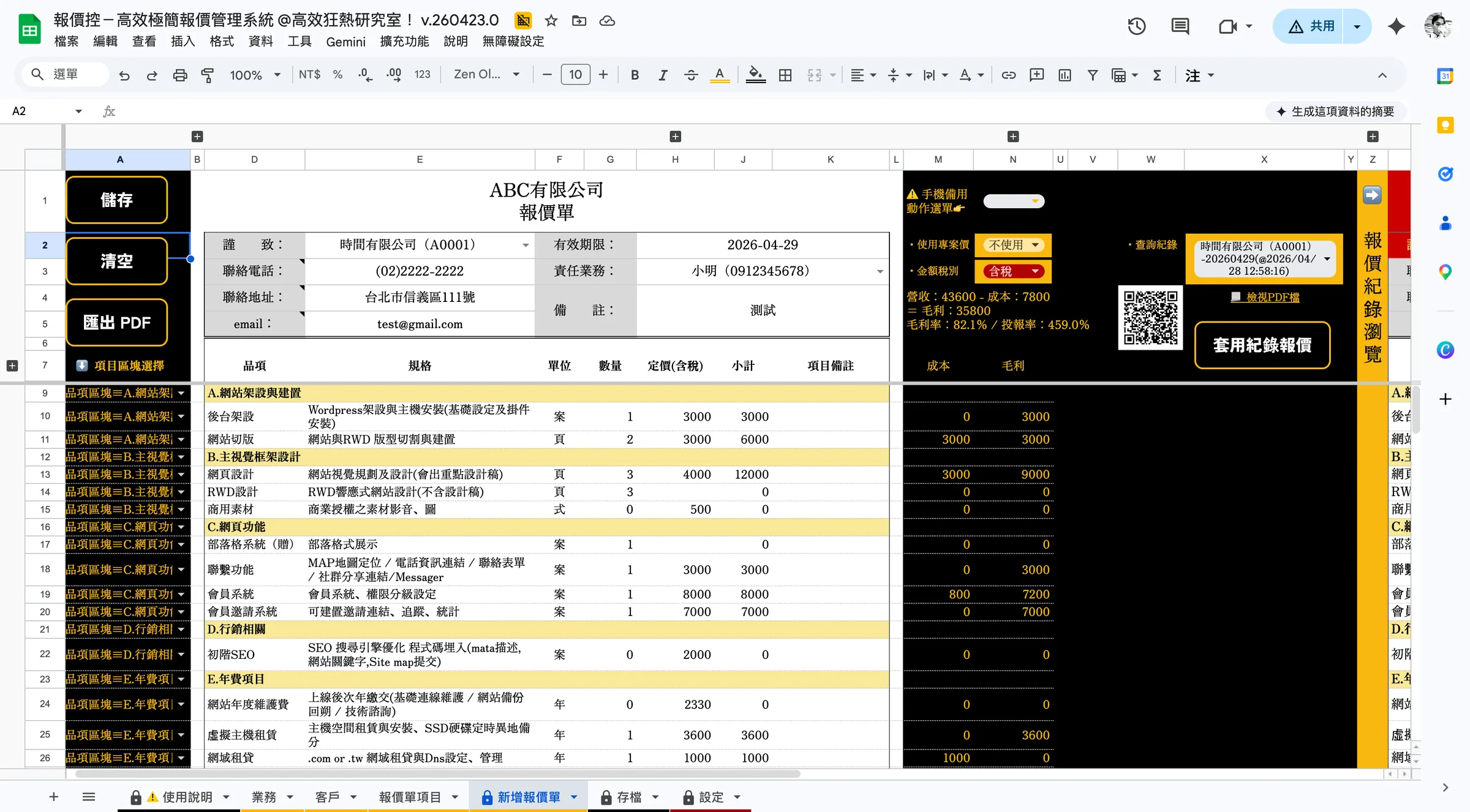Viewport: 1470px width, 812px height.
Task: Open the 金額稅別 含稅 dropdown
Action: (x=1013, y=271)
